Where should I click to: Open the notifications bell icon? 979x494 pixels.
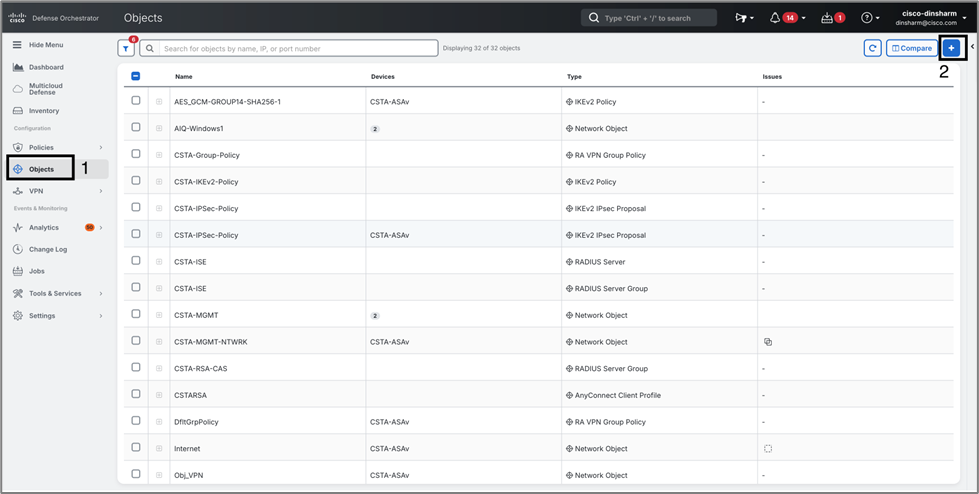[775, 18]
